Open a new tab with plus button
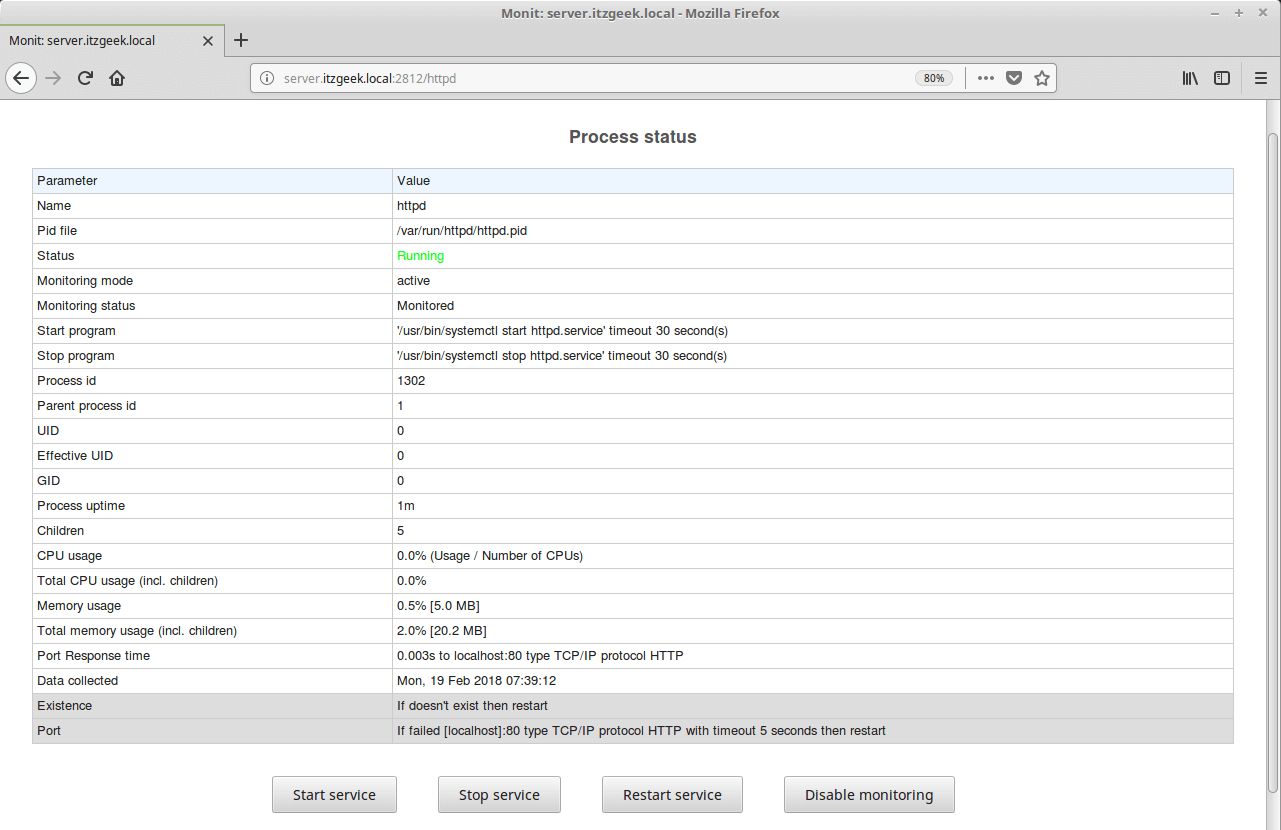This screenshot has width=1281, height=830. (x=241, y=41)
